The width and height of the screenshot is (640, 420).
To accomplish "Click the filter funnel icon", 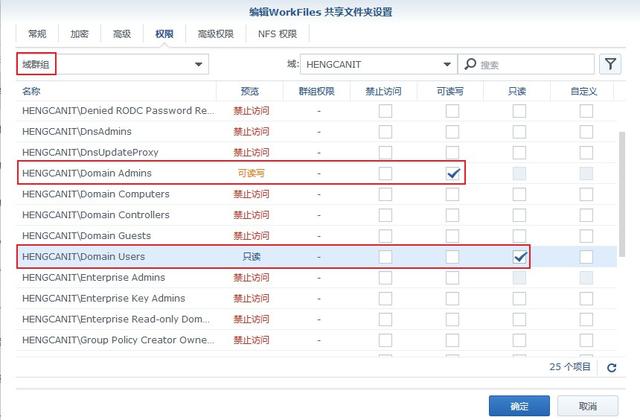I will pos(610,64).
